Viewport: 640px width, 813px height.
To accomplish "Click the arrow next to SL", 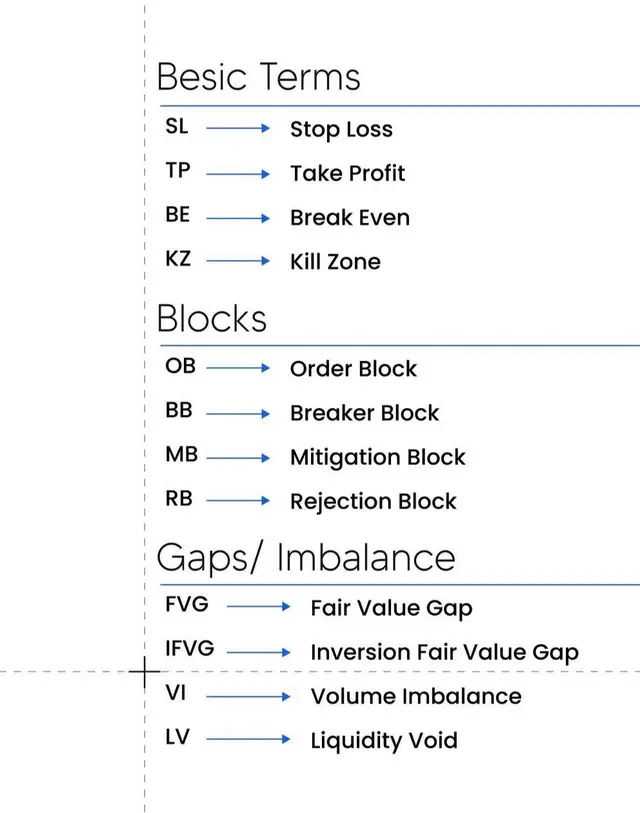I will coord(238,128).
